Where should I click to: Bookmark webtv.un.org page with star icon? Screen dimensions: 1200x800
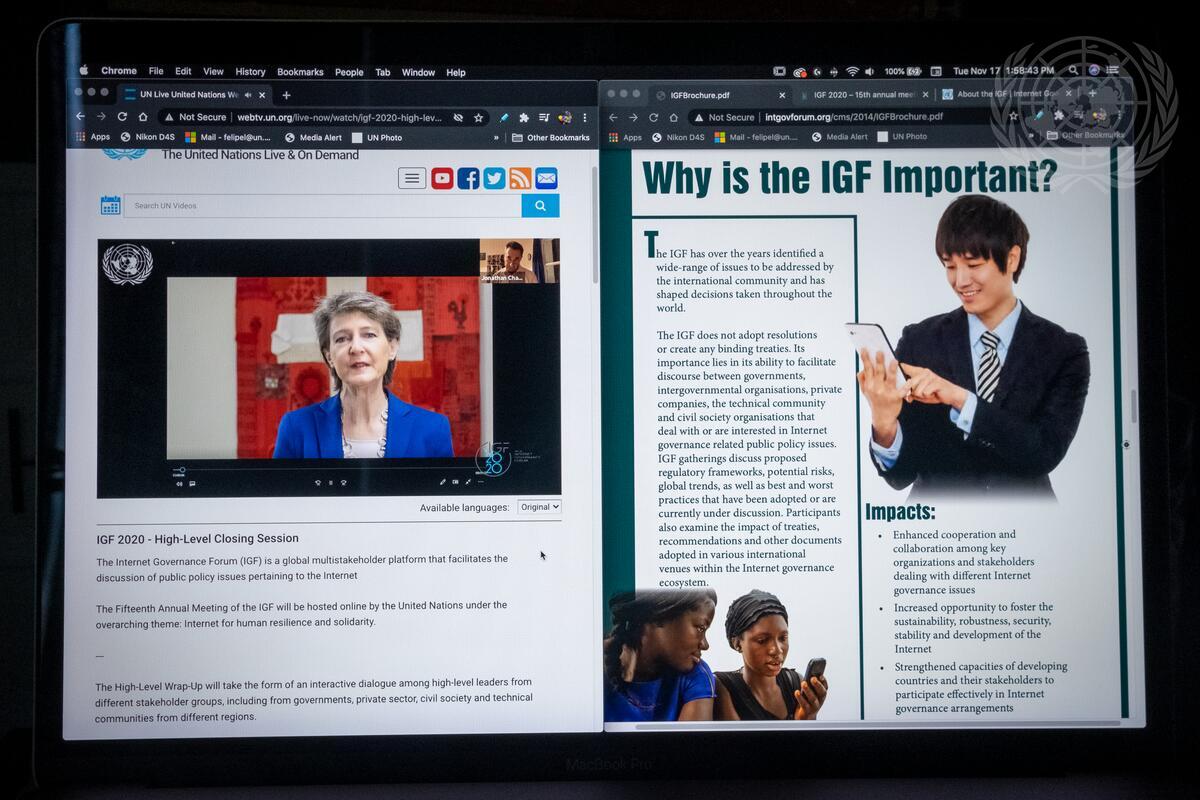click(x=479, y=117)
